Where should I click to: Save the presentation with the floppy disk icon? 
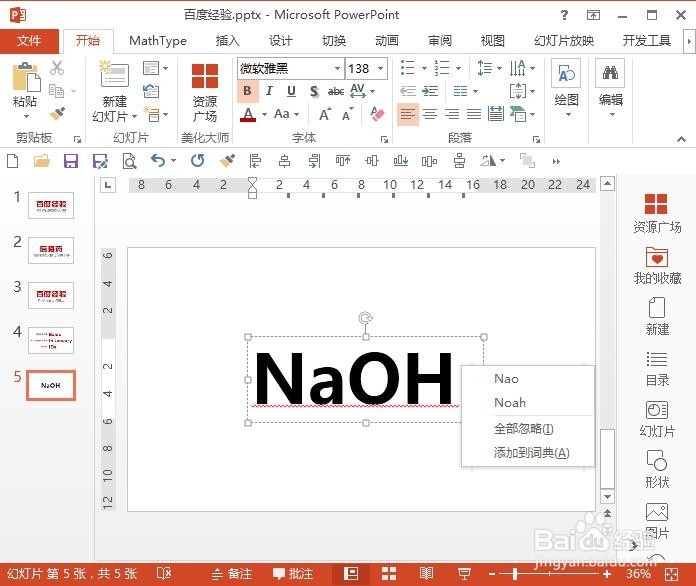[x=71, y=161]
